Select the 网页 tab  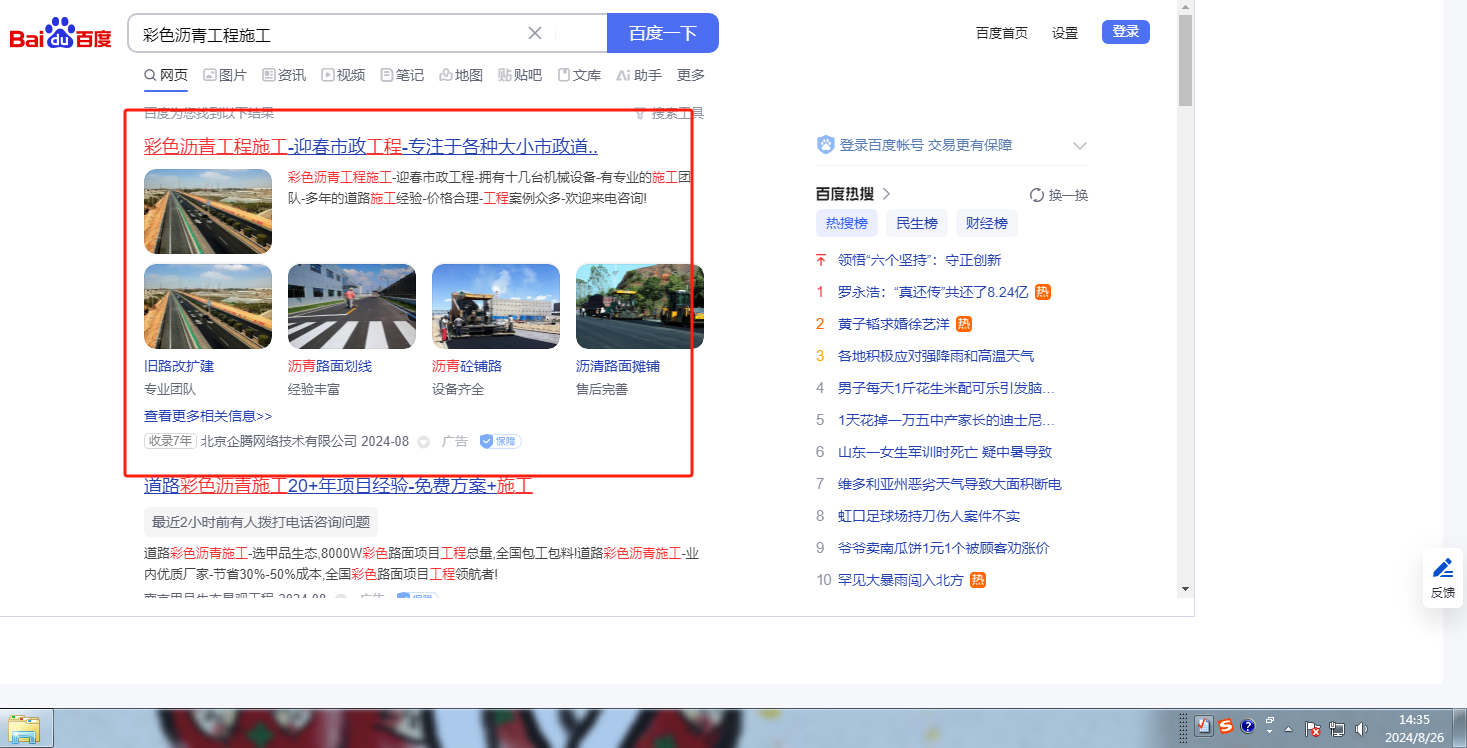point(166,75)
